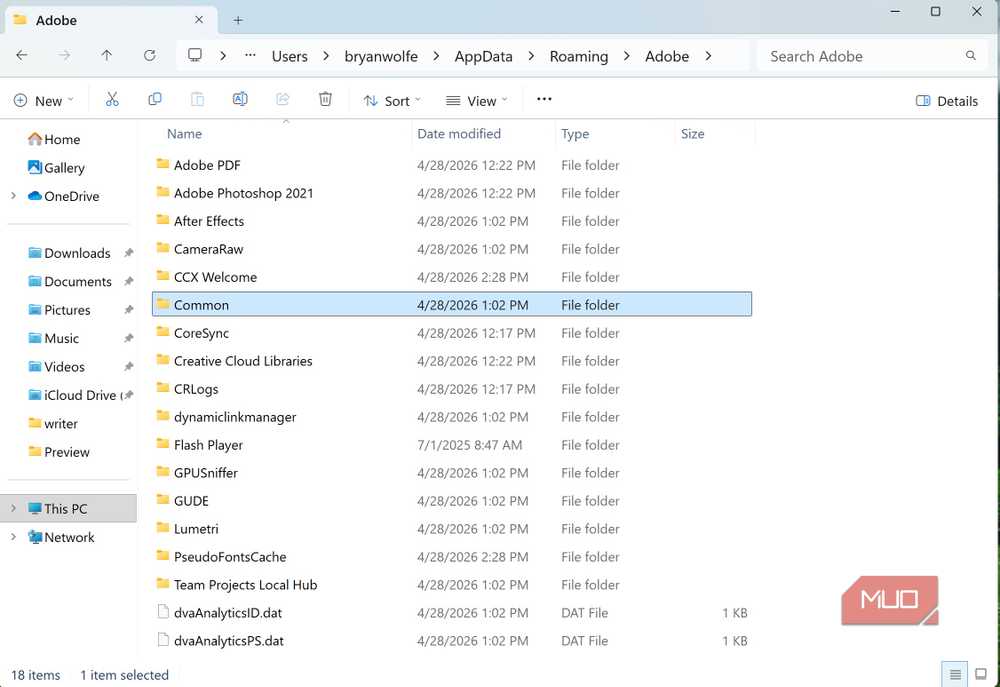Open the View dropdown menu
1000x687 pixels.
pyautogui.click(x=476, y=101)
